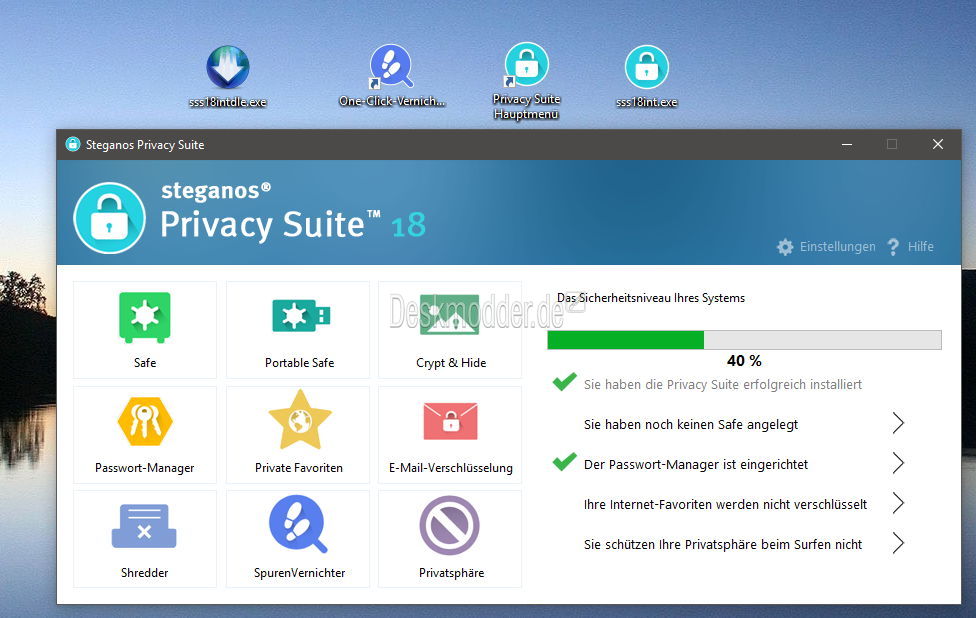Expand the Privatsphäre beim Surfen arrow
The height and width of the screenshot is (618, 976).
898,543
